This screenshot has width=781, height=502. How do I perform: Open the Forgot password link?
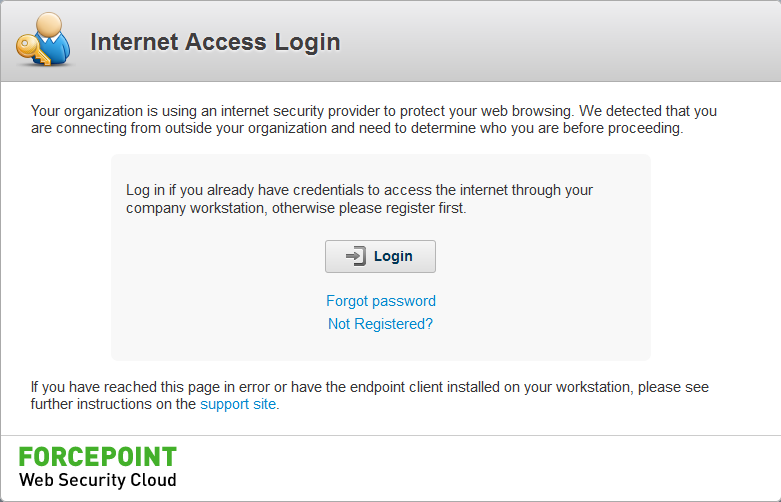[x=381, y=301]
